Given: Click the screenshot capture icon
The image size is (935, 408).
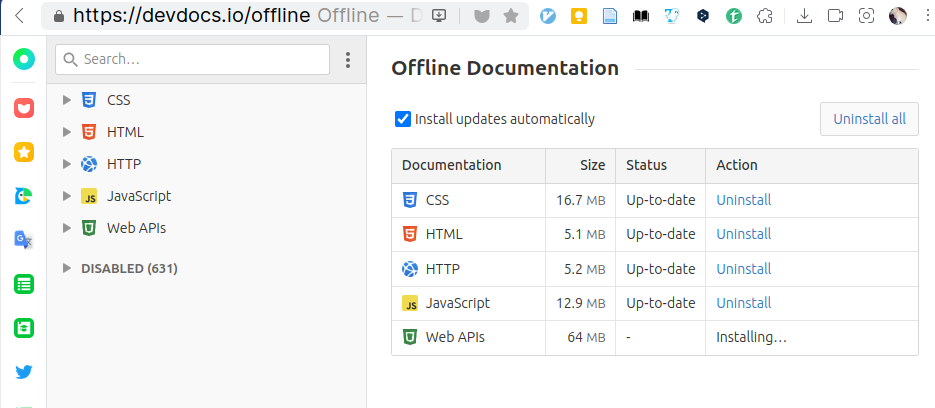Looking at the screenshot, I should click(866, 16).
